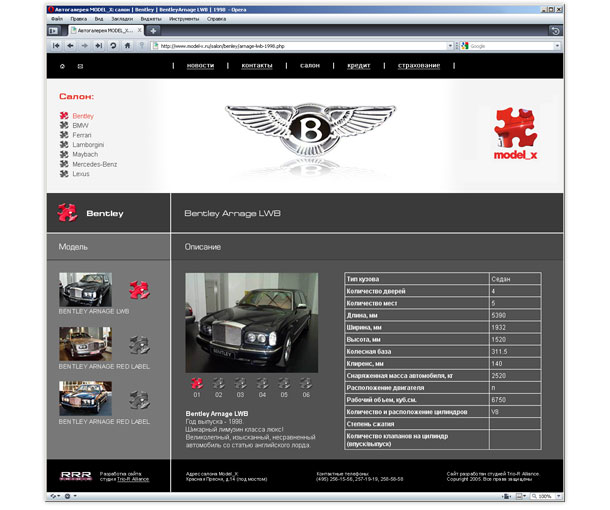
Task: Click the silver Arnage Red Label thumbnail
Action: [x=86, y=344]
